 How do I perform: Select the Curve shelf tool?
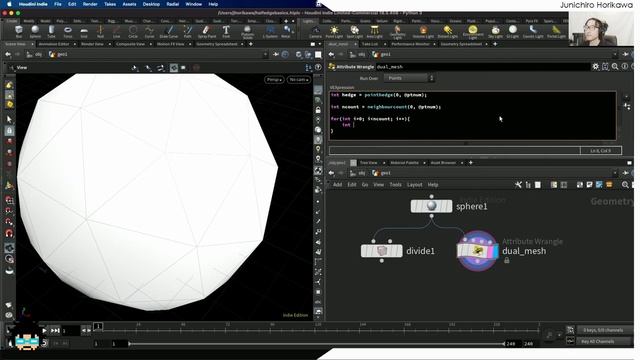pyautogui.click(x=149, y=31)
